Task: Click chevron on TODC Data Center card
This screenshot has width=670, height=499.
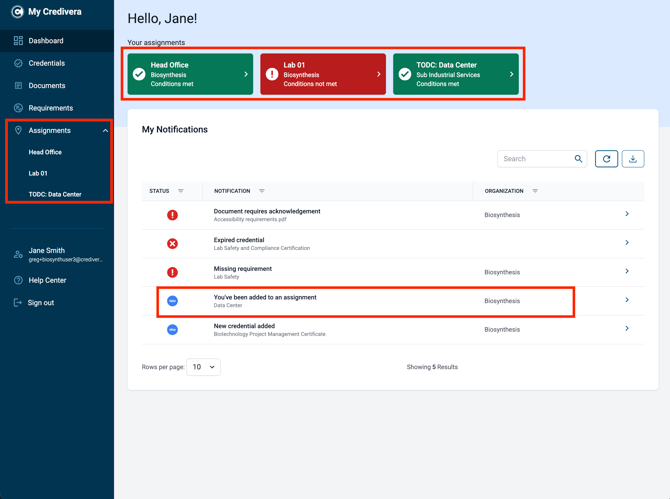Action: (511, 74)
